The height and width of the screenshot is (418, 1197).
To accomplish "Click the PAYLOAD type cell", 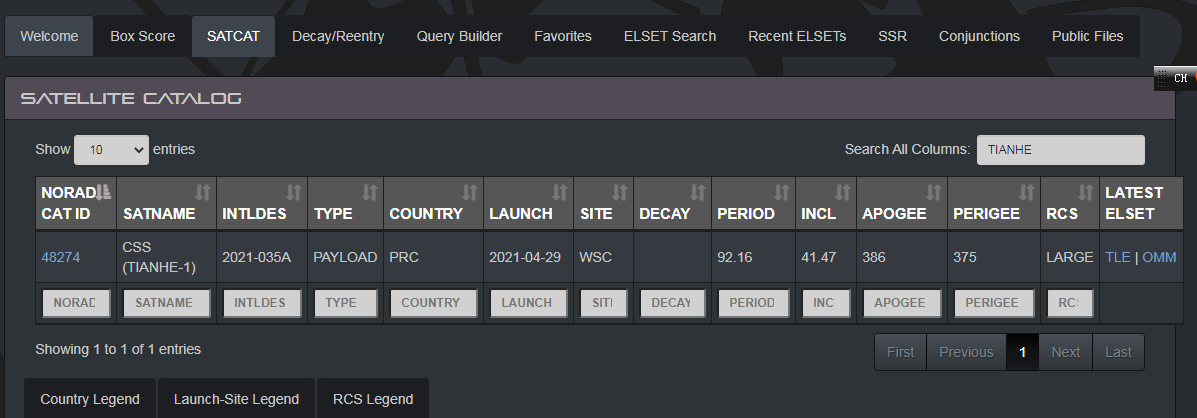I will coord(345,257).
